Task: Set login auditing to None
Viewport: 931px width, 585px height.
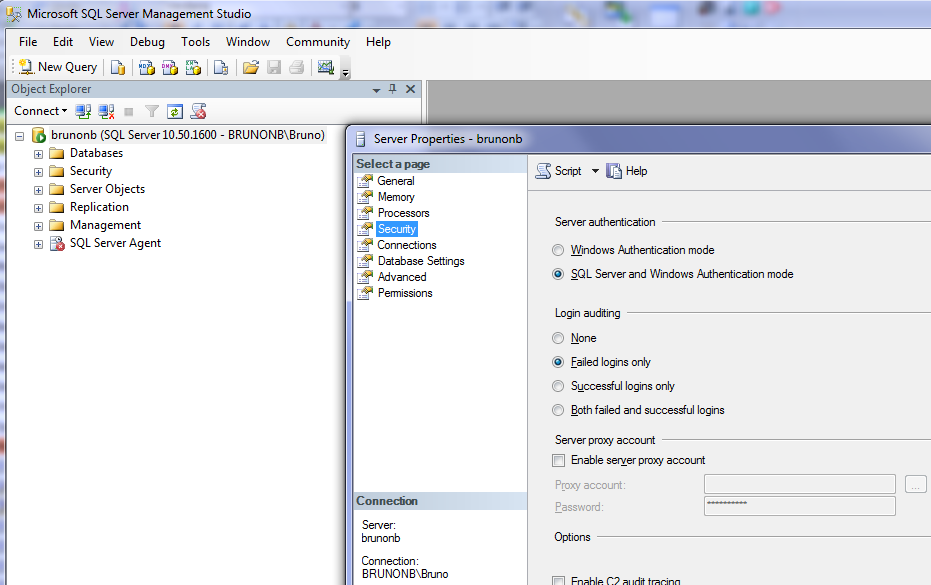Action: tap(558, 338)
